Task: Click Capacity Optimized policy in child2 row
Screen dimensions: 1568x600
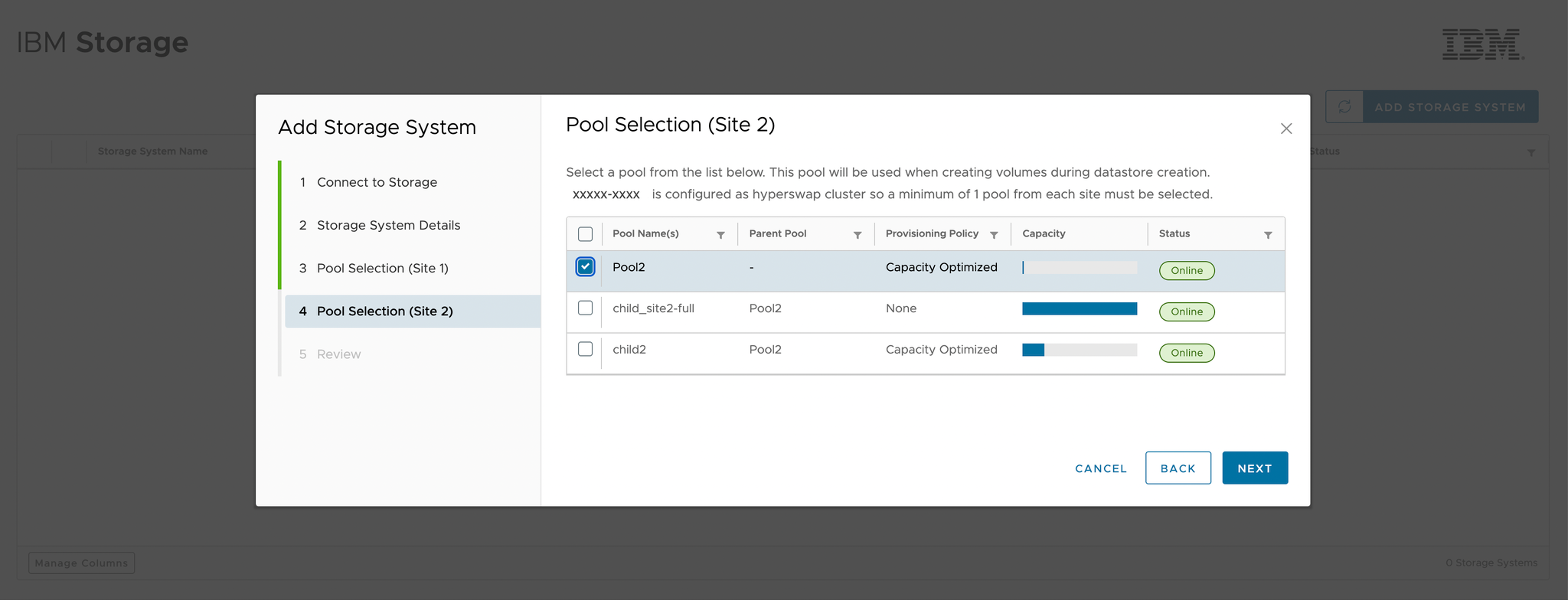Action: pyautogui.click(x=942, y=350)
